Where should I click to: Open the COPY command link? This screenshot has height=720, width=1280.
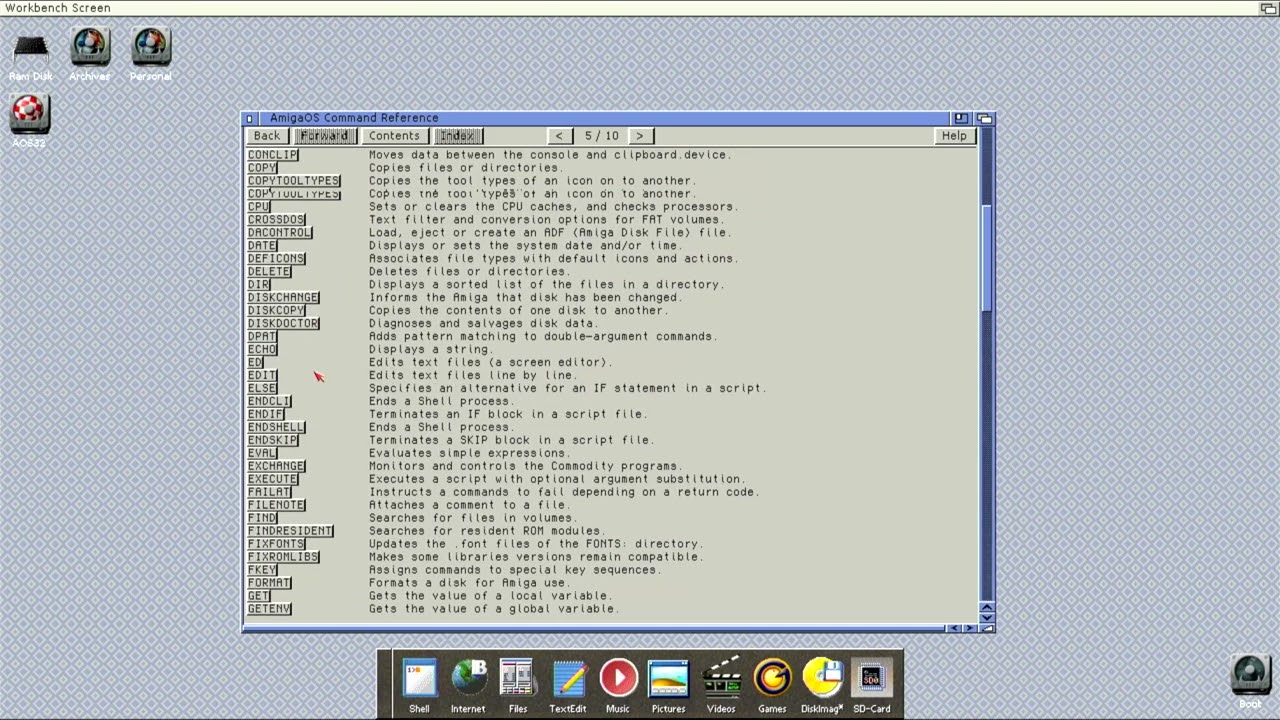(x=262, y=168)
